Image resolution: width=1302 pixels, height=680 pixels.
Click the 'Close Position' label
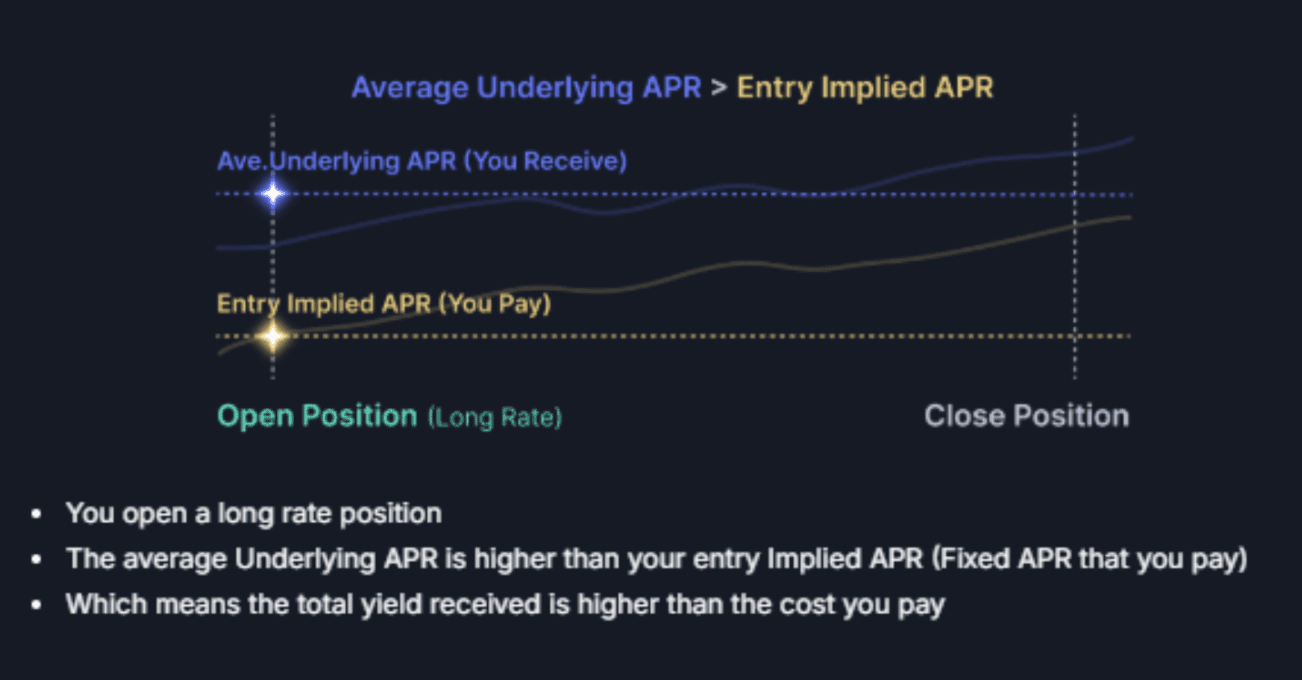1026,416
